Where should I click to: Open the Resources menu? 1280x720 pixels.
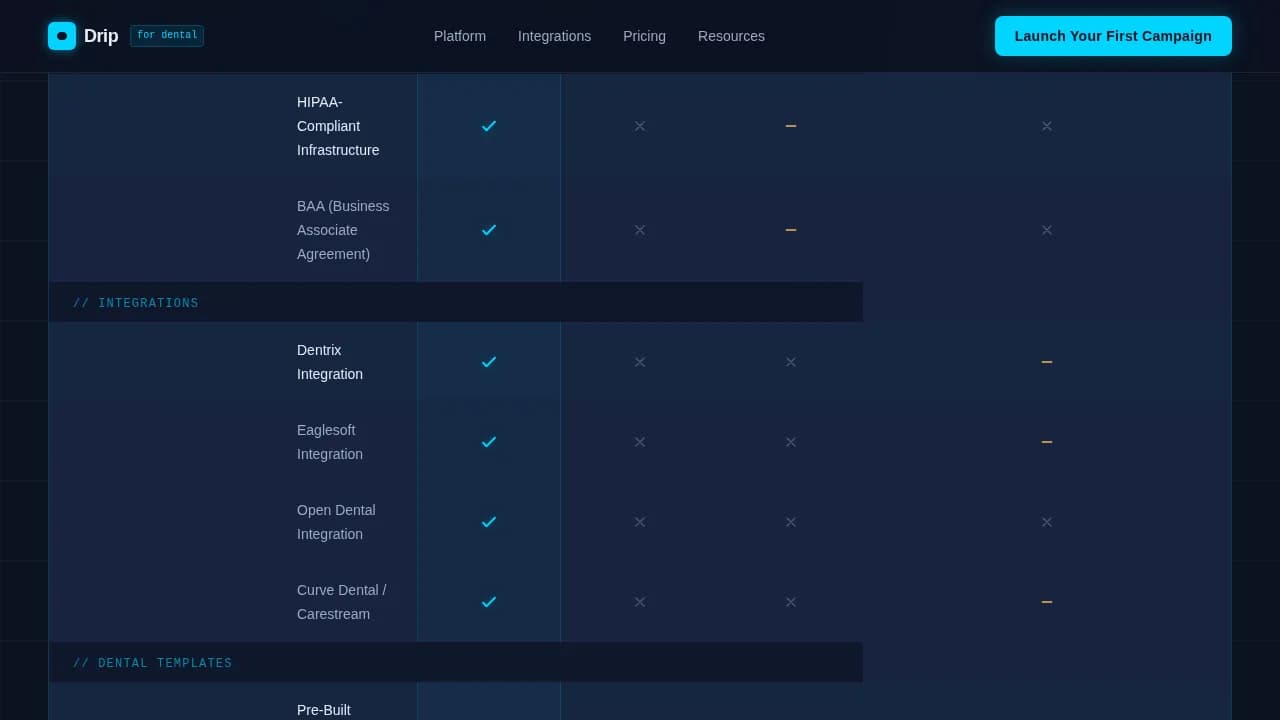(731, 36)
